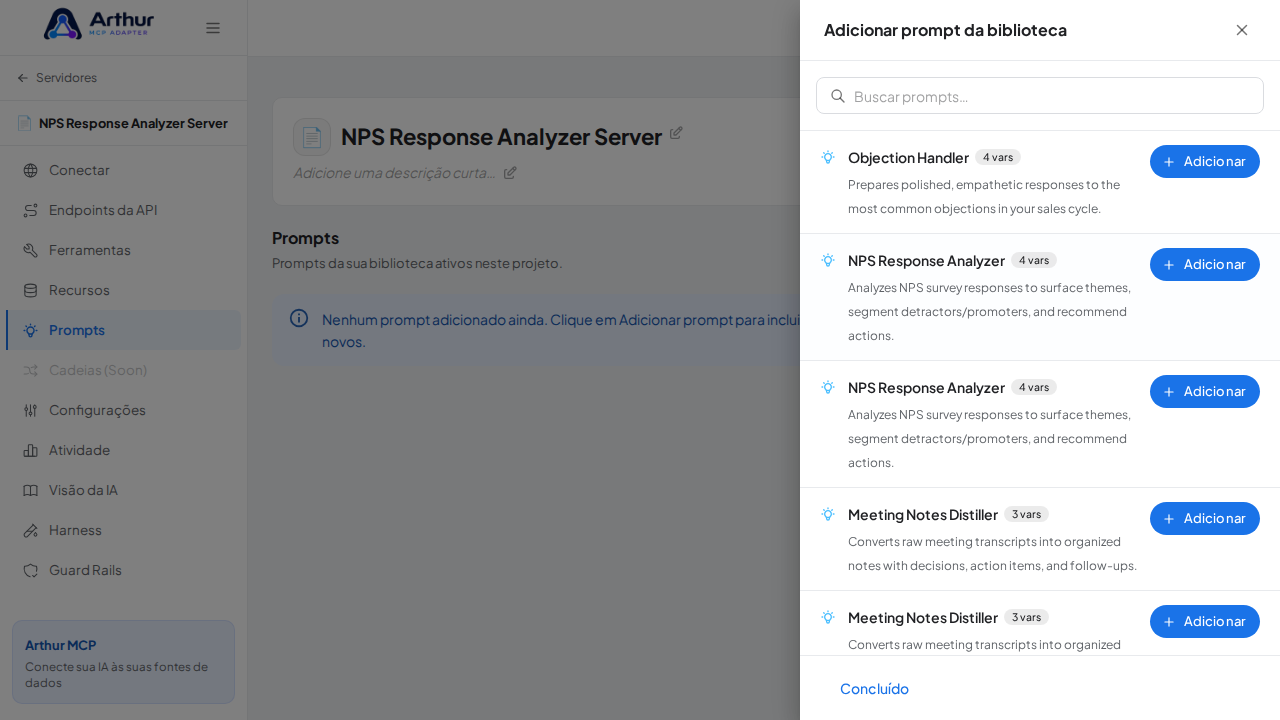Open the Conectar globe icon

30,170
